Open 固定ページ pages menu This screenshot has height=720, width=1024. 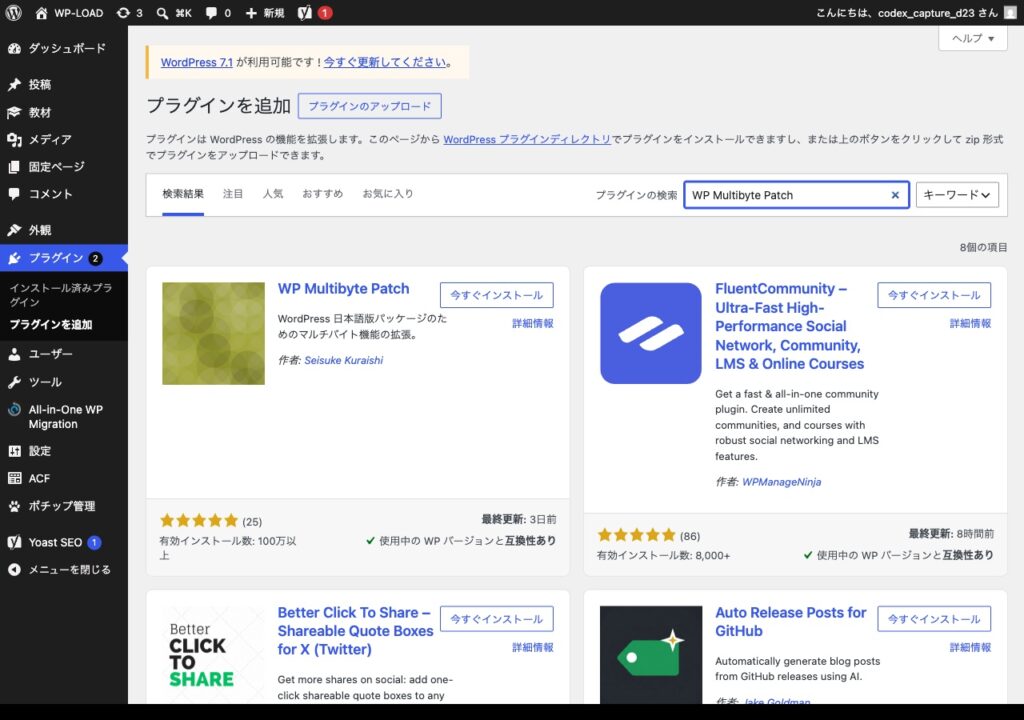point(64,167)
